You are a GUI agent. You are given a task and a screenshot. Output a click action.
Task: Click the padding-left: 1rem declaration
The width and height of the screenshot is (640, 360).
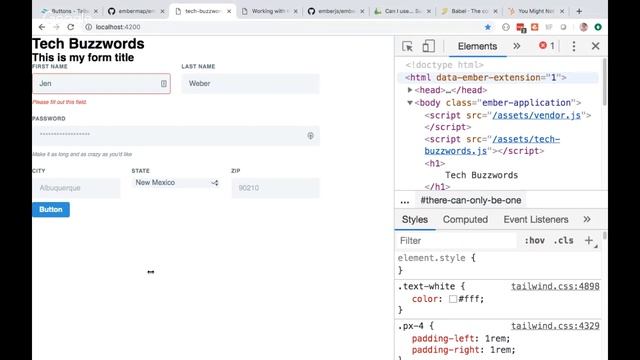461,338
